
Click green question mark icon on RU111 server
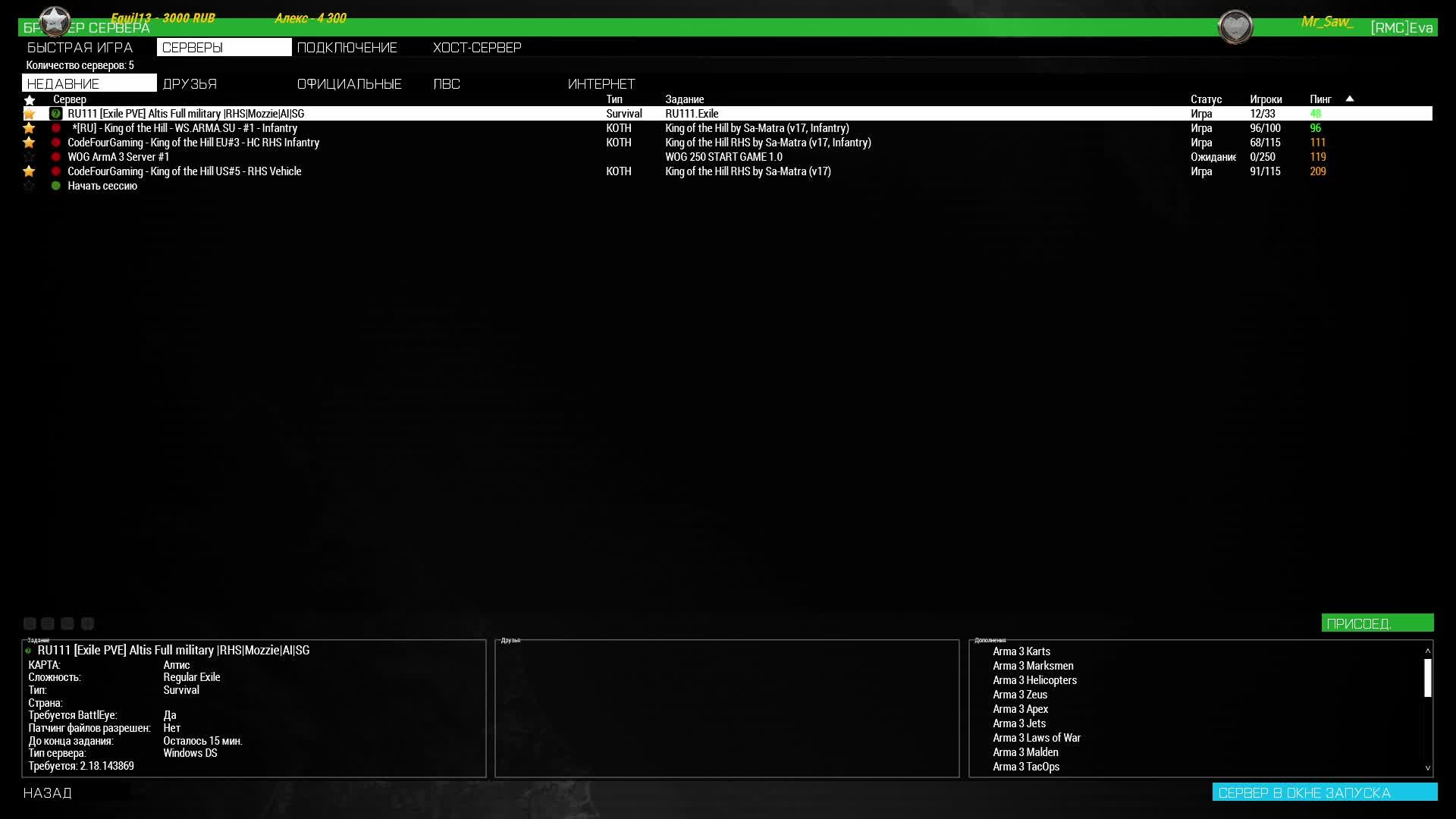[x=55, y=114]
